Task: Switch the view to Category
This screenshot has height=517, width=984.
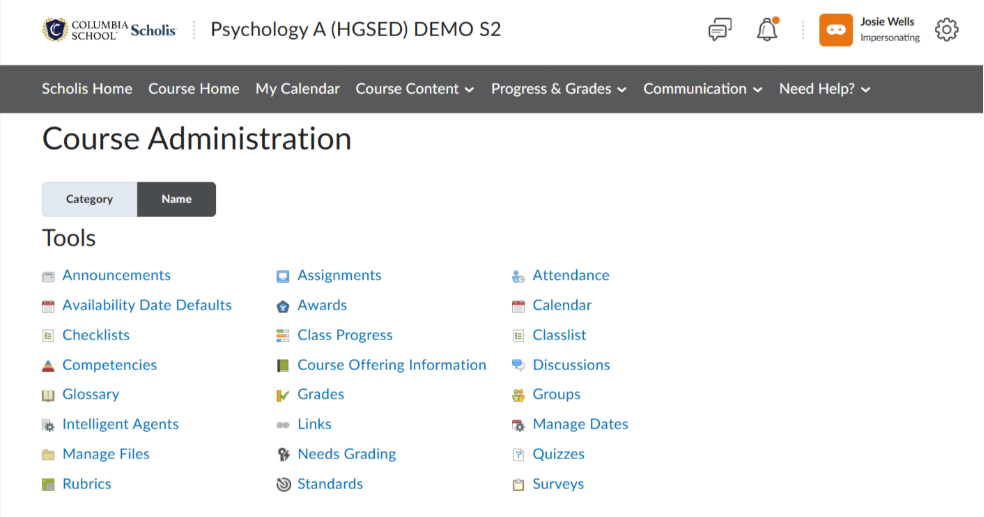Action: [89, 199]
